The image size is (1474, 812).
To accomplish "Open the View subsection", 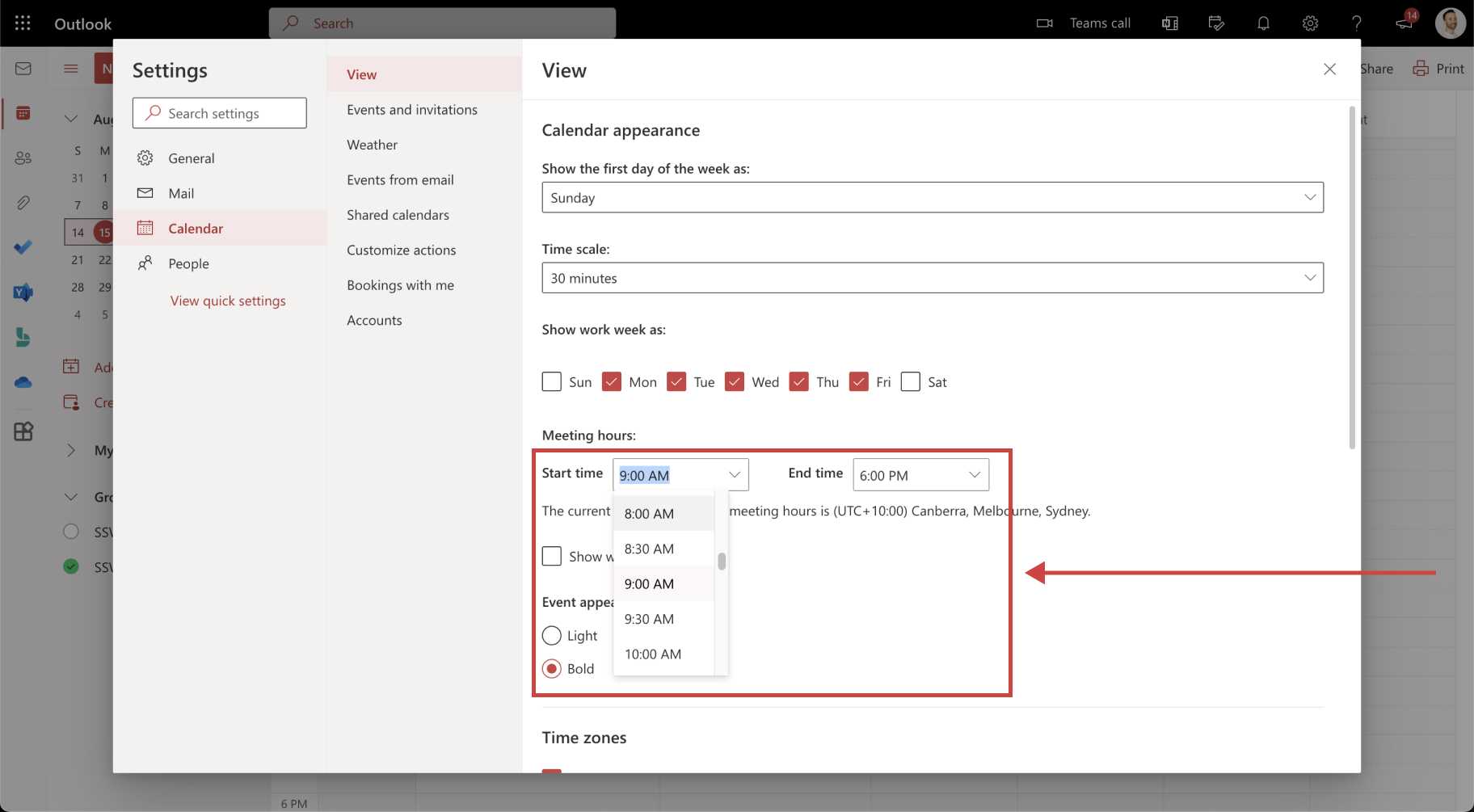I will (x=424, y=74).
